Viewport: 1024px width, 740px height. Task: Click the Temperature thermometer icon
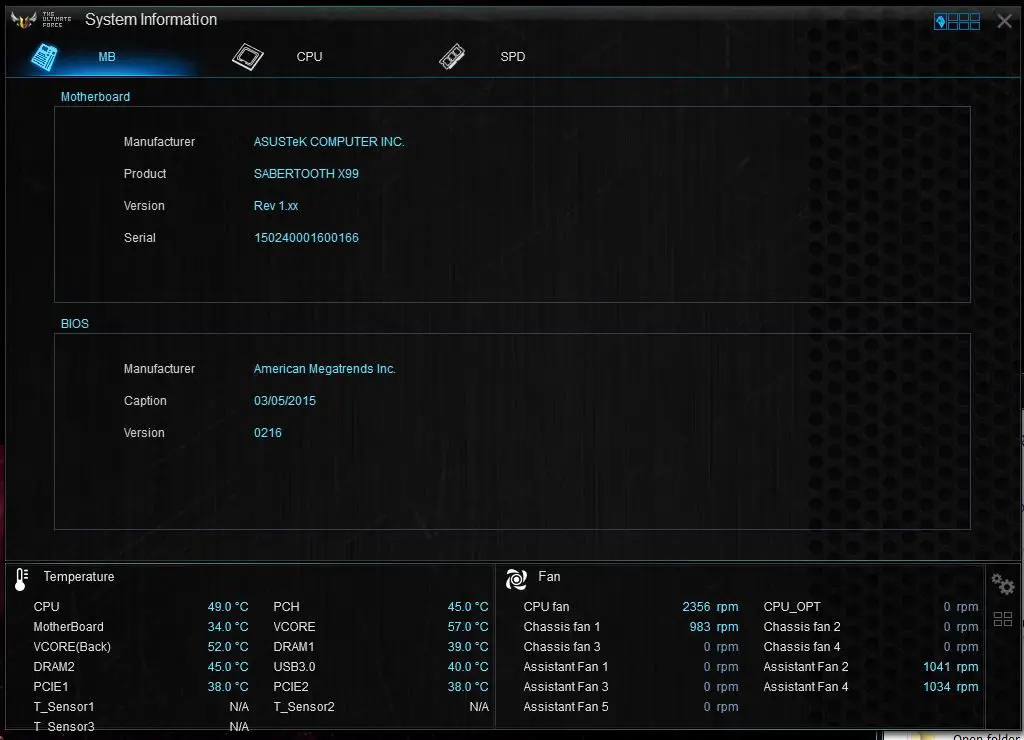[22, 579]
